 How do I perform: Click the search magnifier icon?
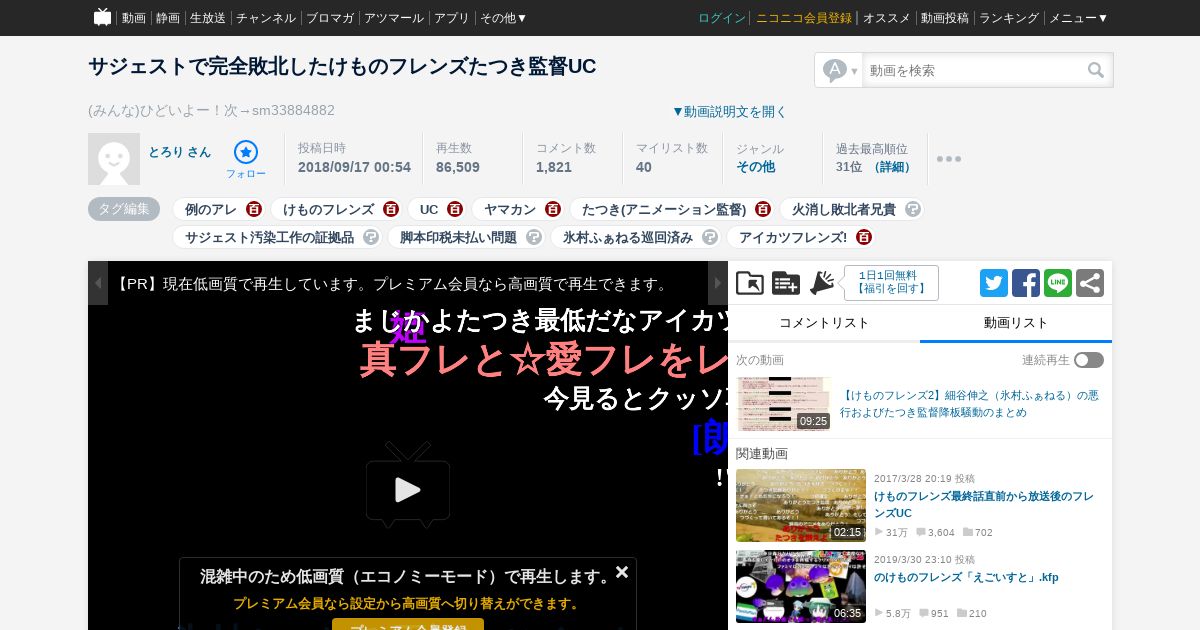[x=1096, y=70]
